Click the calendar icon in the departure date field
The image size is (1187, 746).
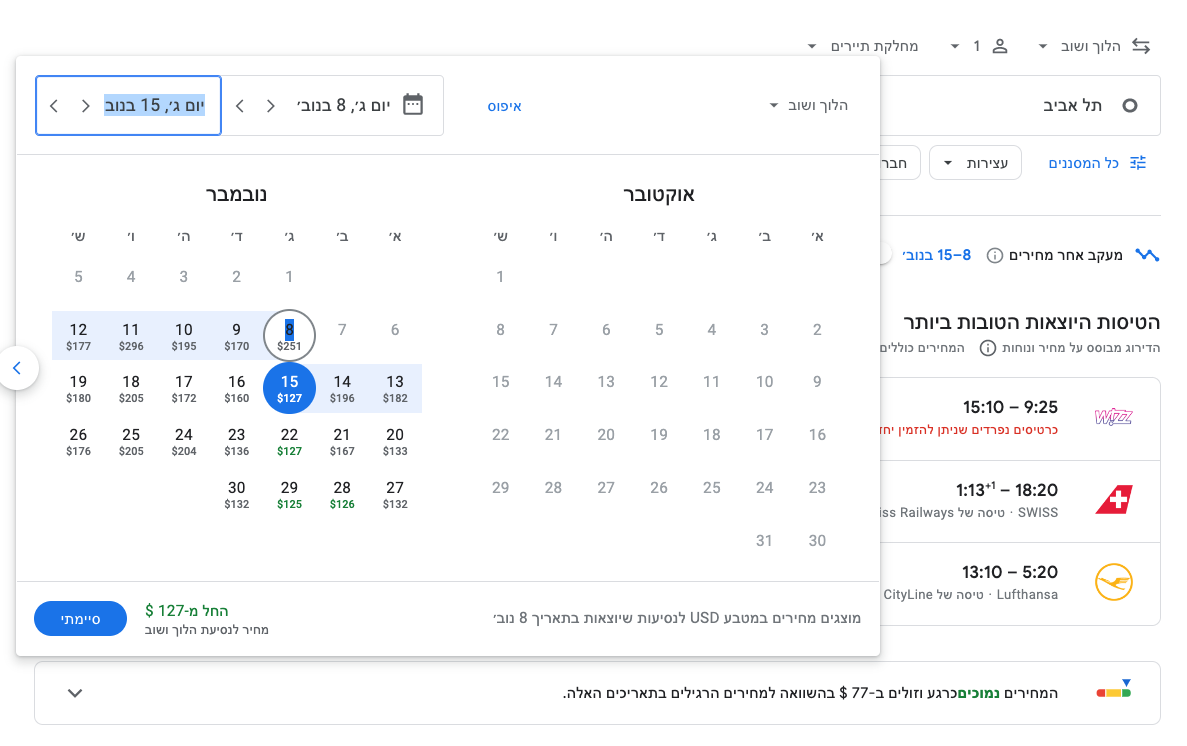pyautogui.click(x=413, y=105)
